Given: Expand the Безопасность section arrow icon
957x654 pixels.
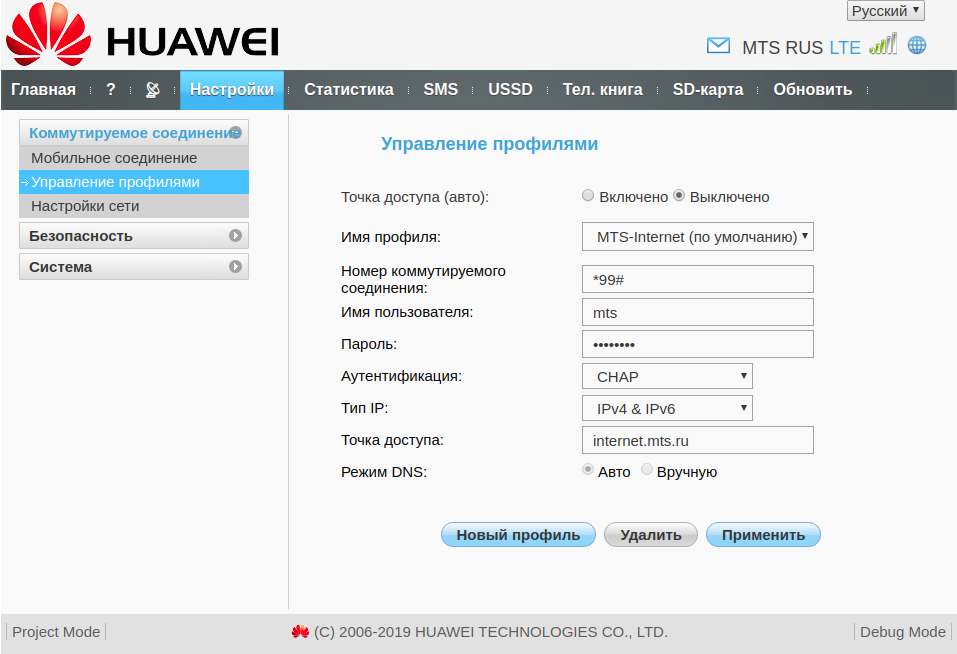Looking at the screenshot, I should pos(235,235).
